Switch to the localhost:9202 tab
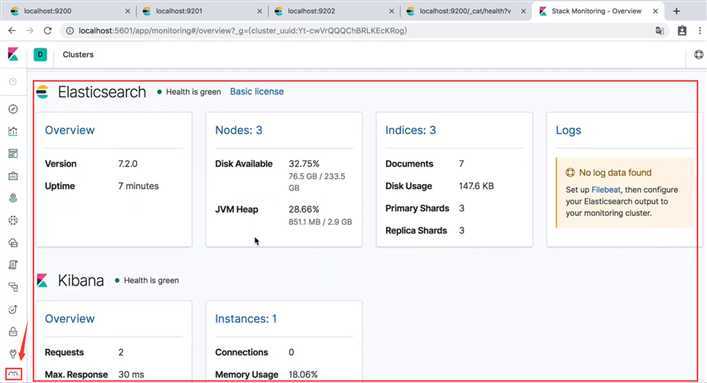The height and width of the screenshot is (383, 707). 333,11
